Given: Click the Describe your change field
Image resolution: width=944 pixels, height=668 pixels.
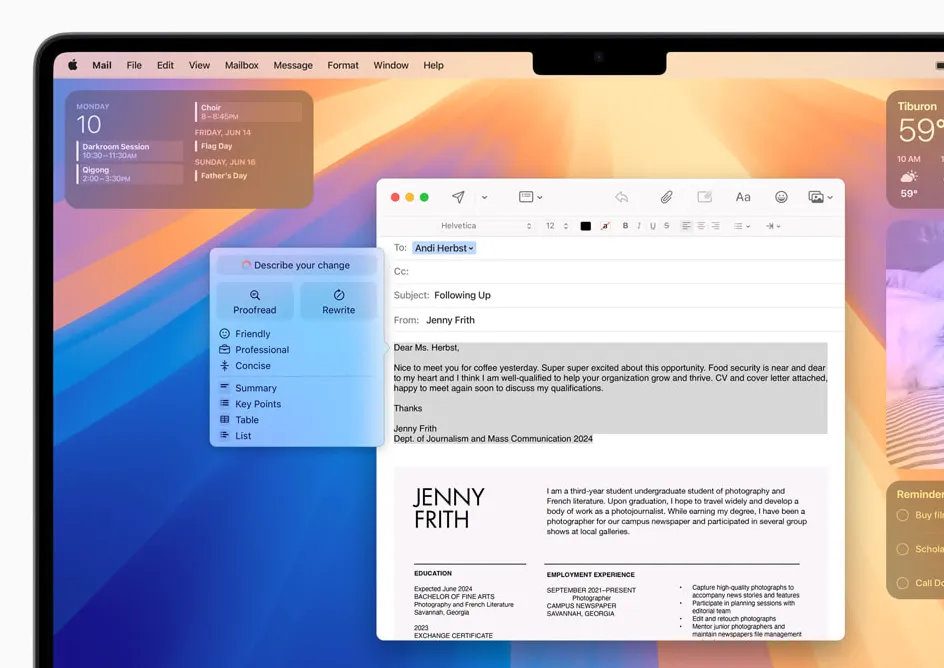Looking at the screenshot, I should [297, 265].
